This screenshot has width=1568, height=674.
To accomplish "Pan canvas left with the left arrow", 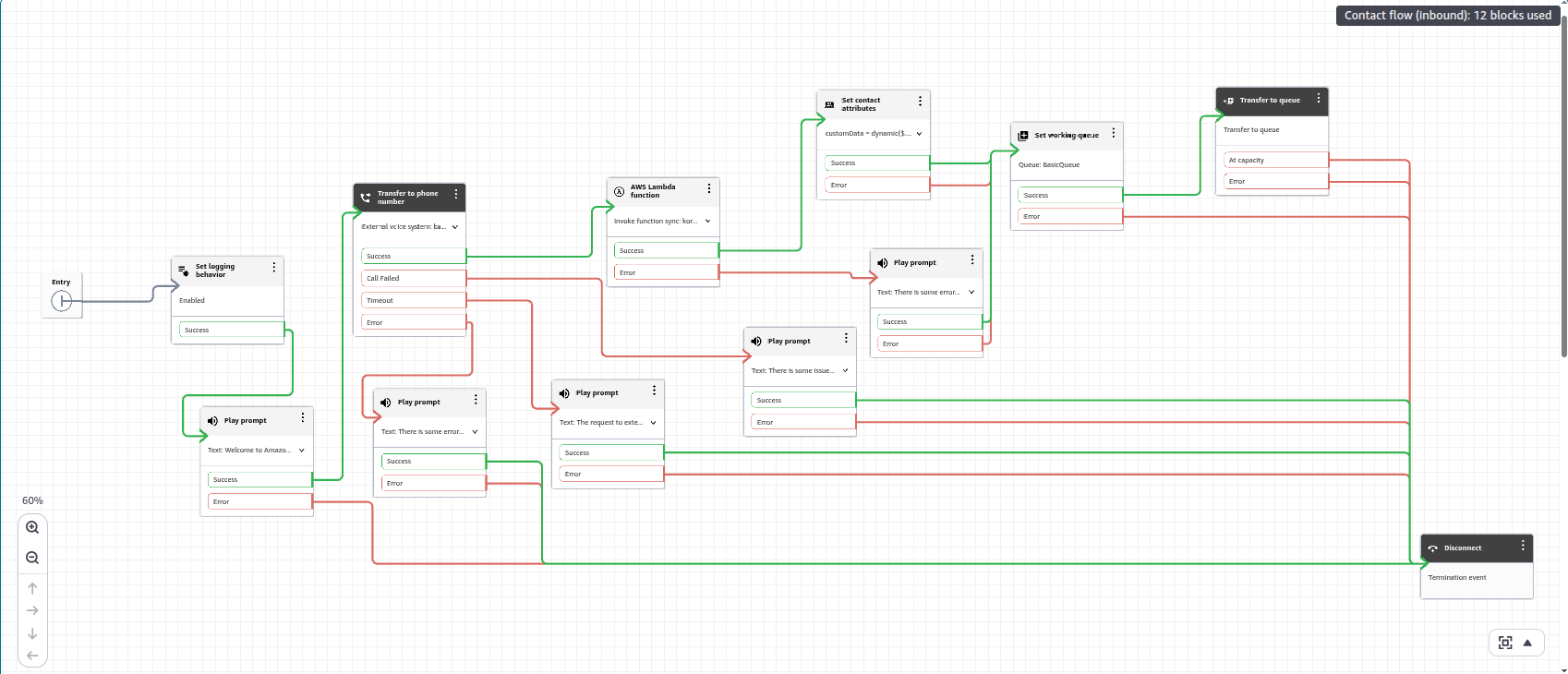I will 32,656.
